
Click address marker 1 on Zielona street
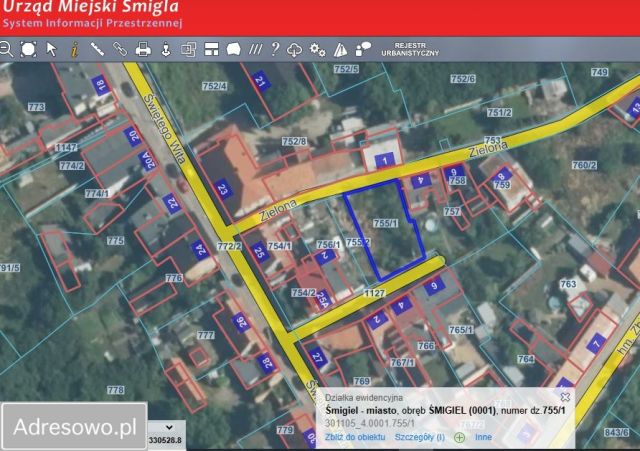point(384,160)
